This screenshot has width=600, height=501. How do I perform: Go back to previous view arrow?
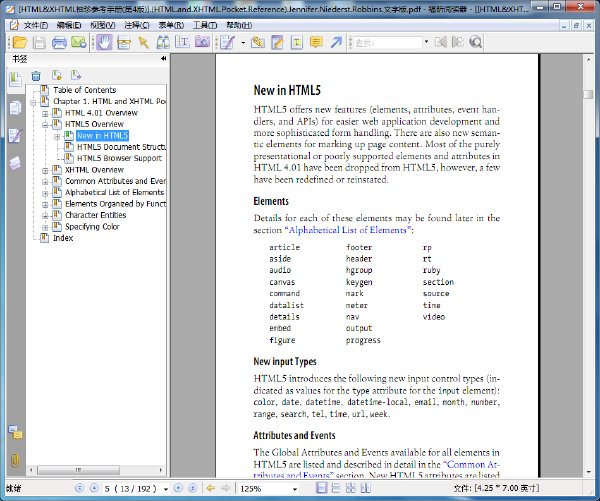pos(210,488)
